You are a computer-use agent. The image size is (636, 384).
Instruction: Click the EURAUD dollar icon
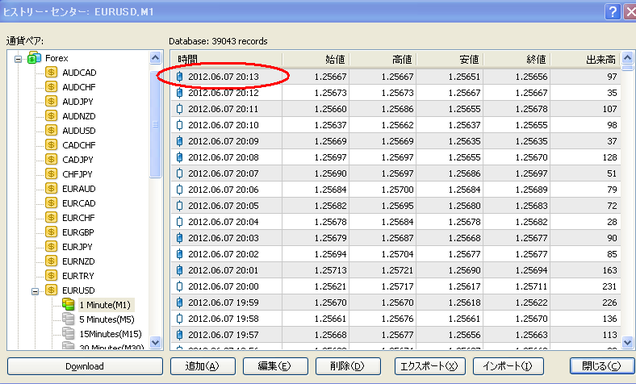coord(51,189)
